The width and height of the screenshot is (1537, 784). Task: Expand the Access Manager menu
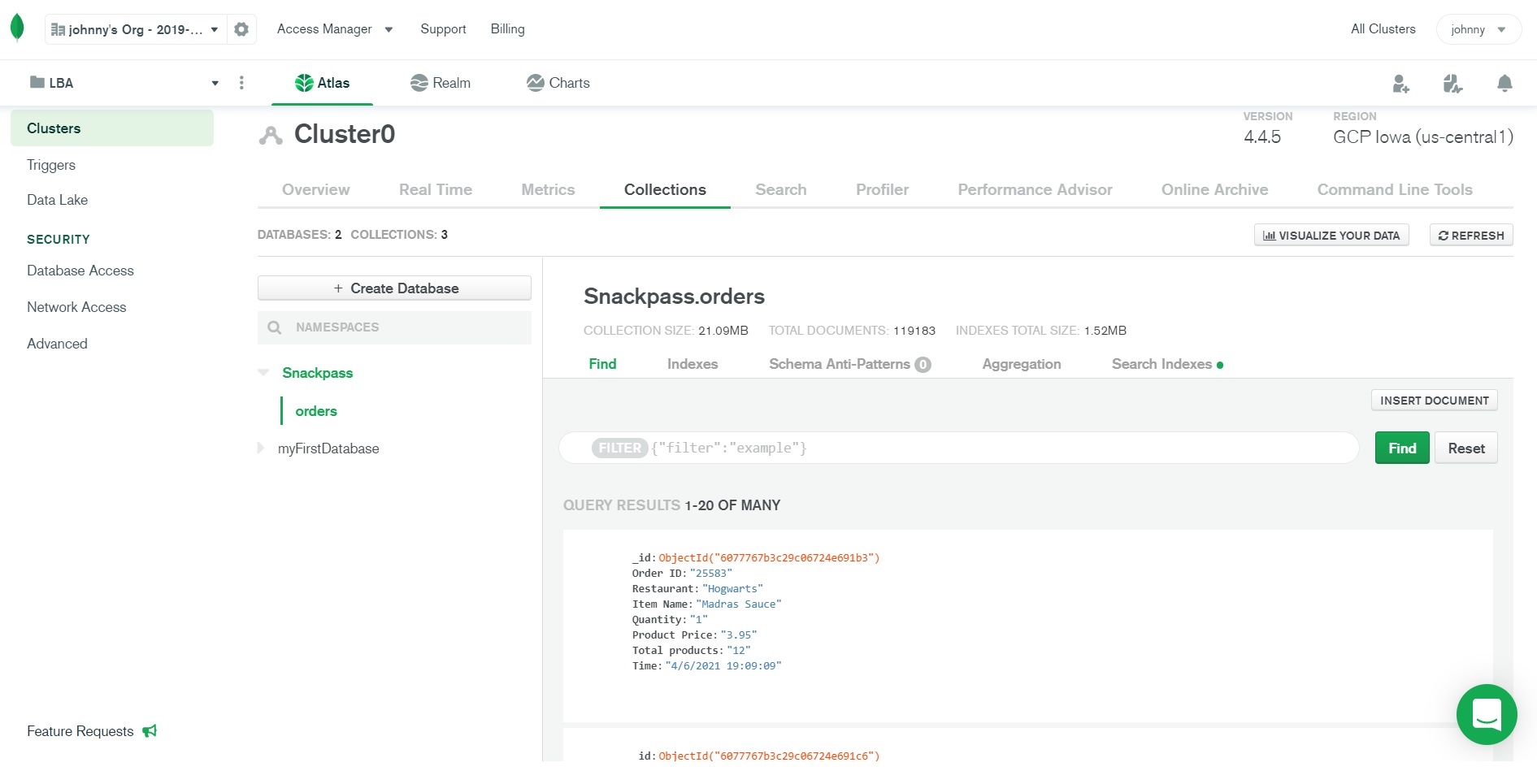click(335, 29)
